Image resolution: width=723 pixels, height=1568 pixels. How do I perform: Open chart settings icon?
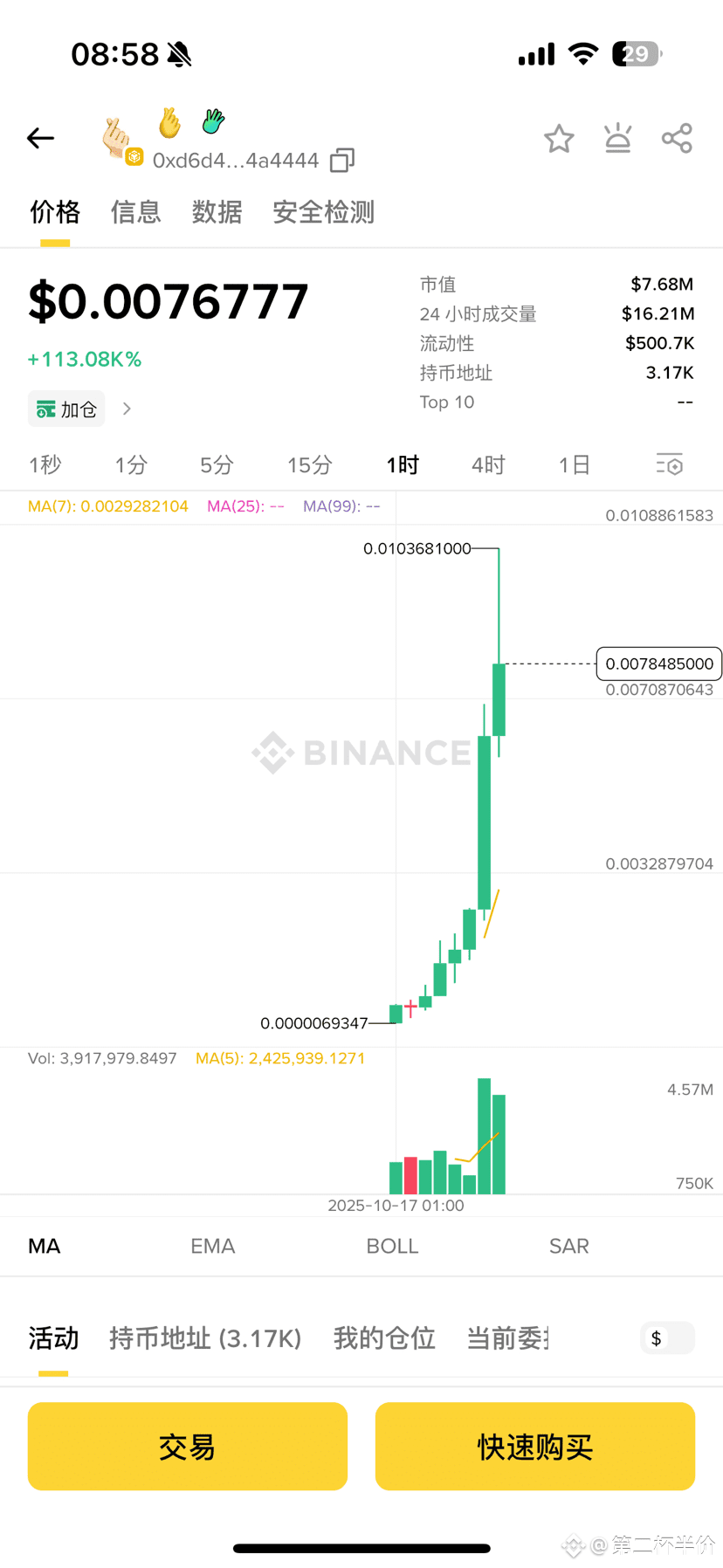[x=669, y=464]
